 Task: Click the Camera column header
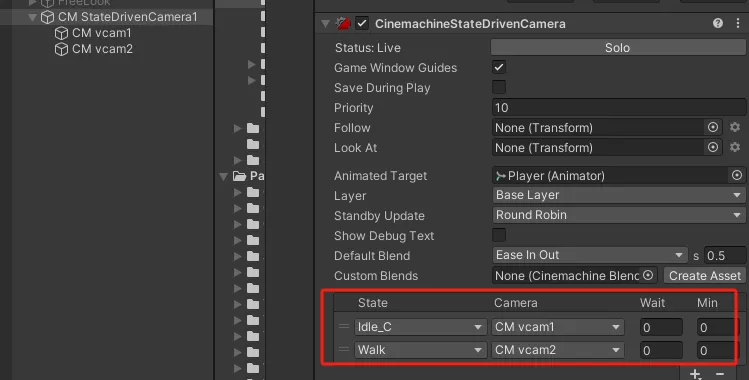[x=515, y=303]
